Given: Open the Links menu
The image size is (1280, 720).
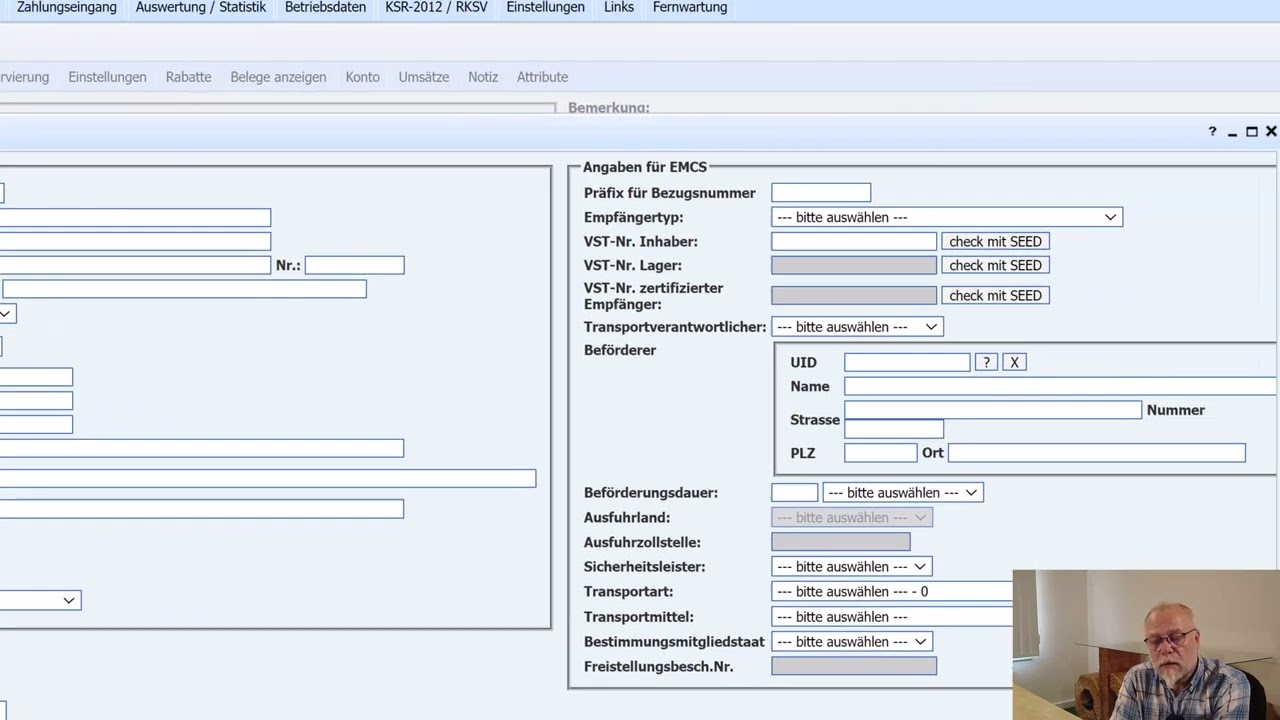Looking at the screenshot, I should point(619,7).
